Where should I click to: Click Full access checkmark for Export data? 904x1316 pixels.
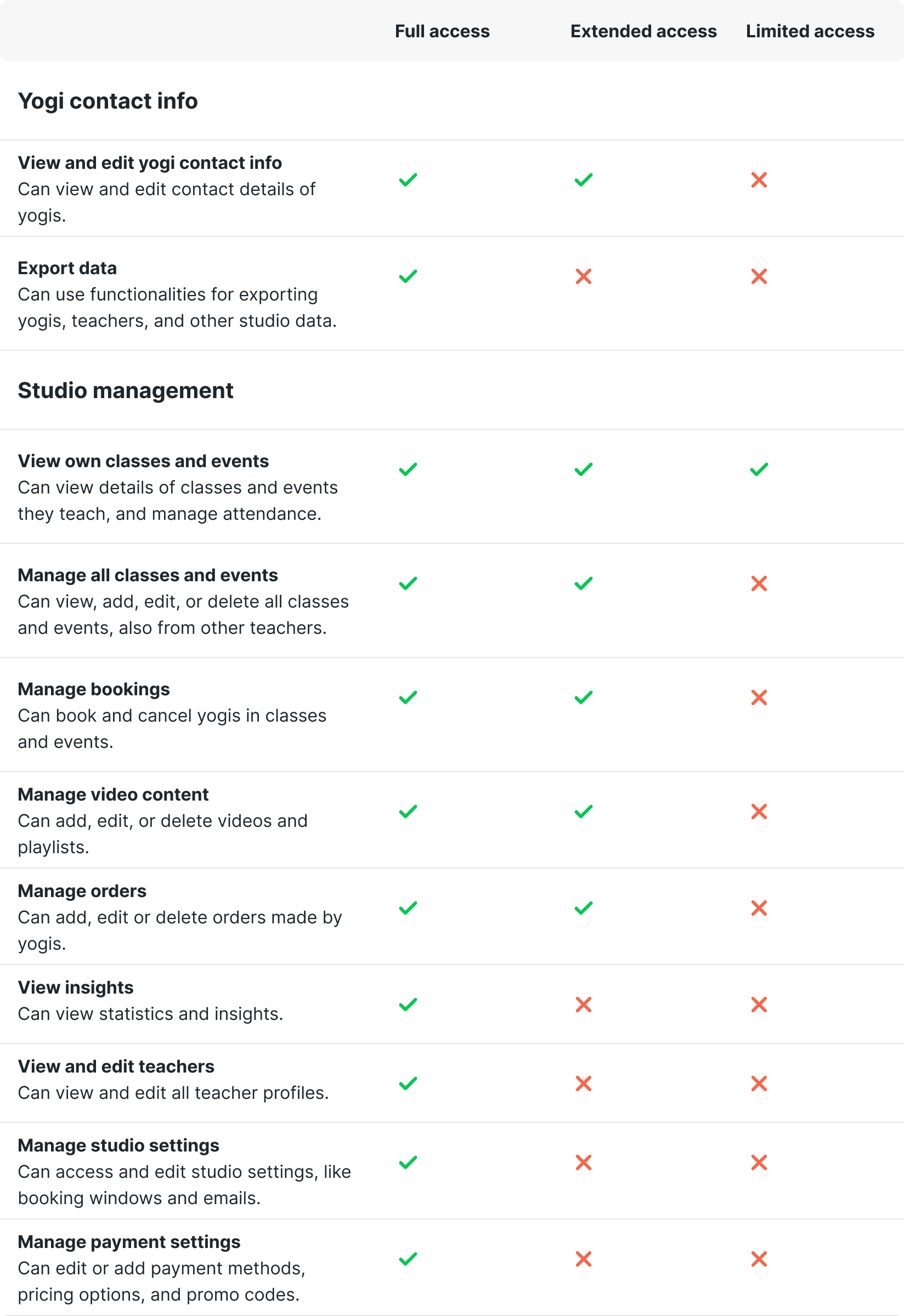click(408, 276)
